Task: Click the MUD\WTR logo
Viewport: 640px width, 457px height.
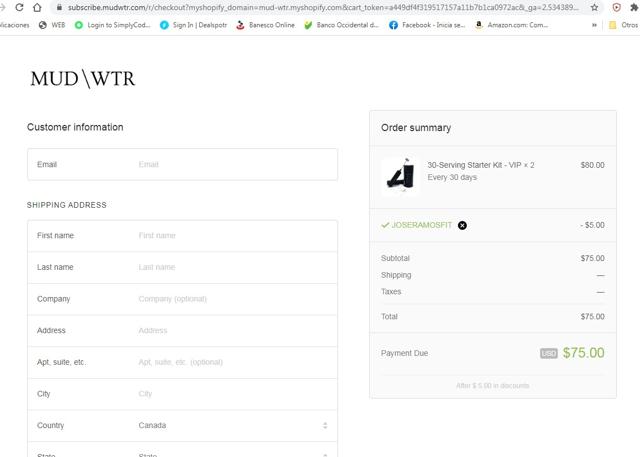Action: [82, 78]
